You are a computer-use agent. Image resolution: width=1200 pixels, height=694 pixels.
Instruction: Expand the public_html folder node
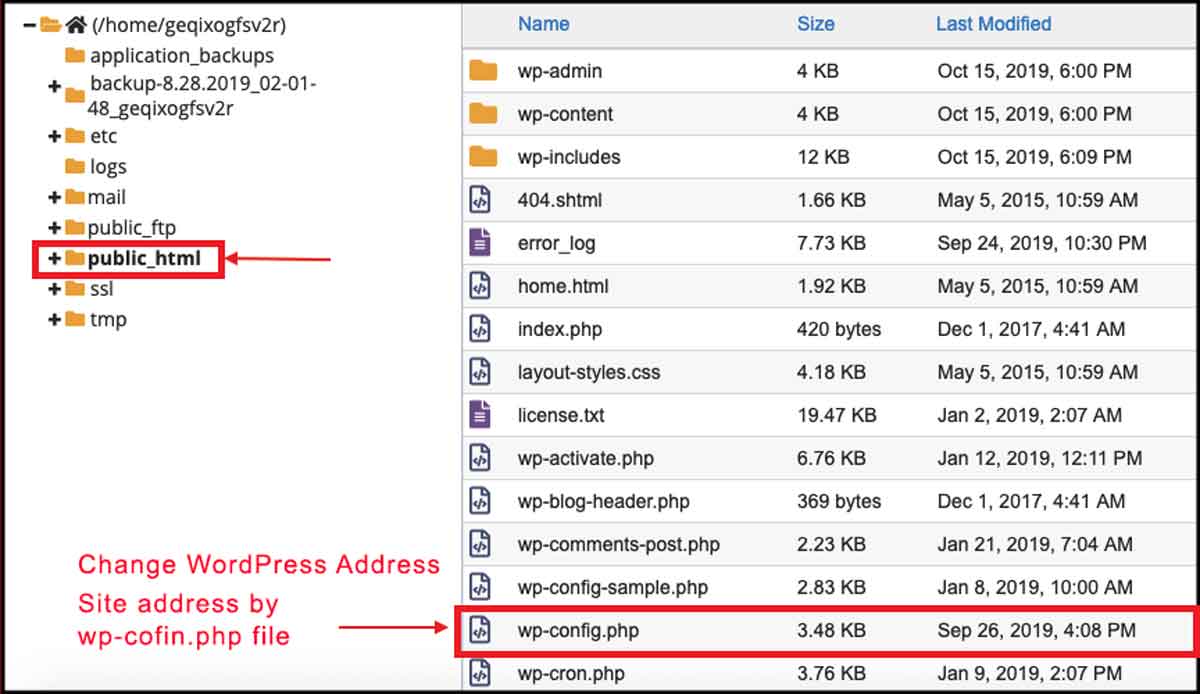pos(54,259)
